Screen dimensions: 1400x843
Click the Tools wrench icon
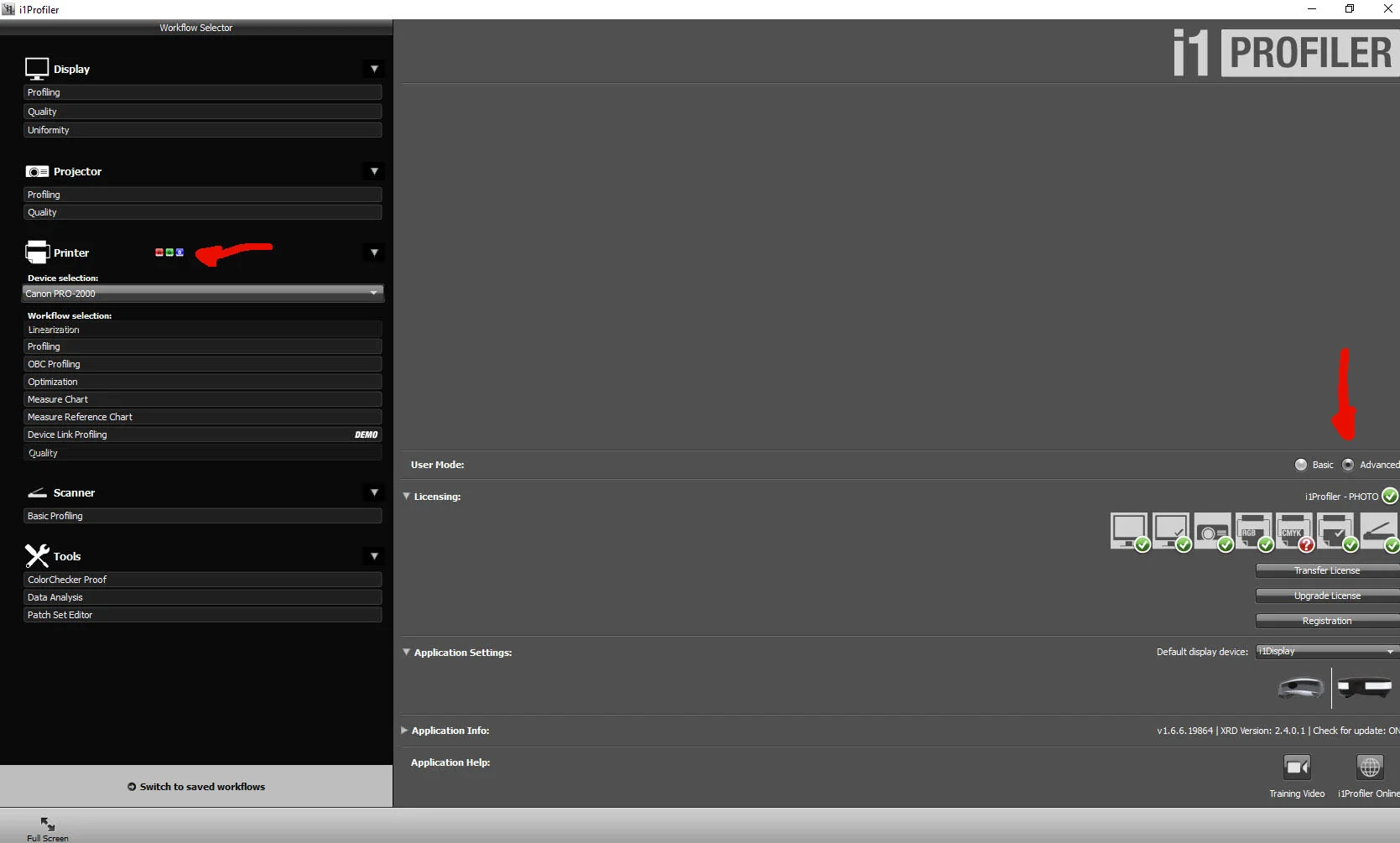37,555
